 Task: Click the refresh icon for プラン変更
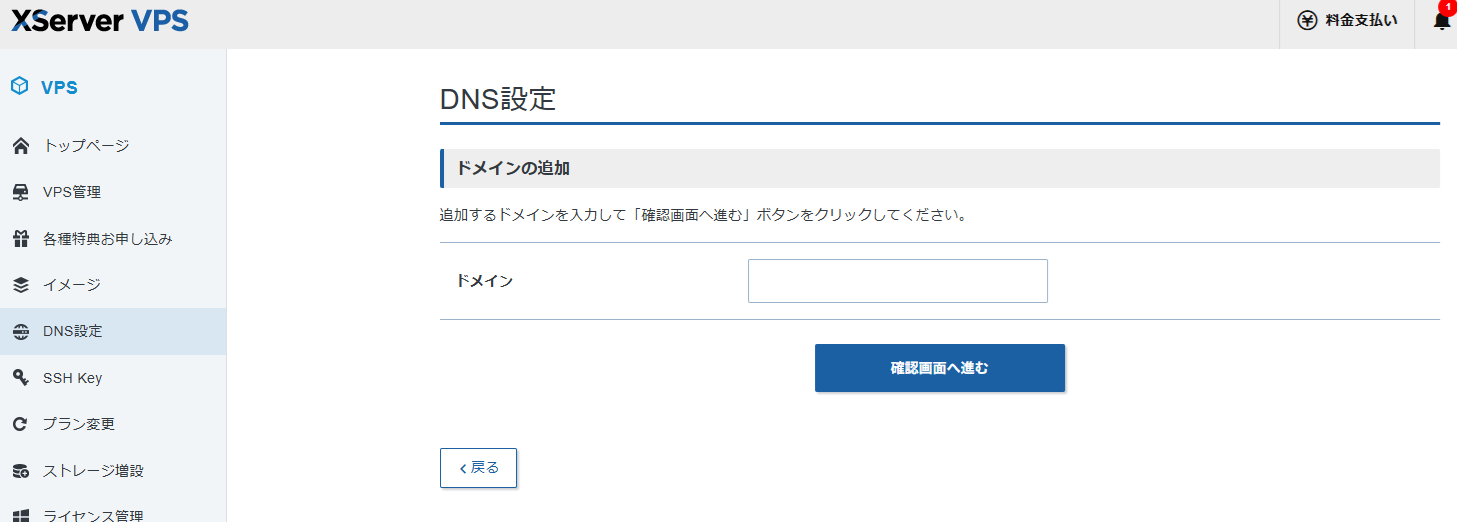(x=20, y=424)
